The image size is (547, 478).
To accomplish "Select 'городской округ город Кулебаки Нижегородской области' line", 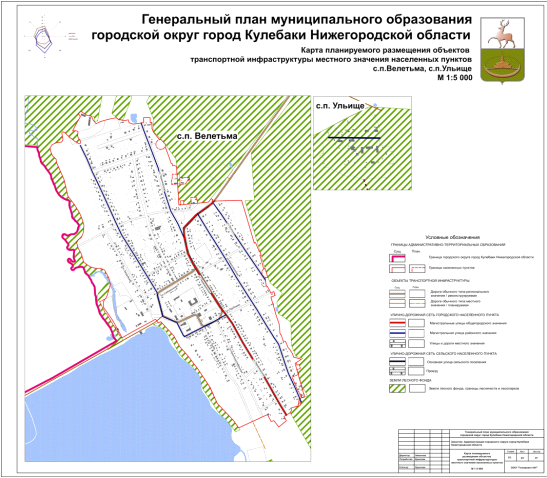I will [281, 35].
